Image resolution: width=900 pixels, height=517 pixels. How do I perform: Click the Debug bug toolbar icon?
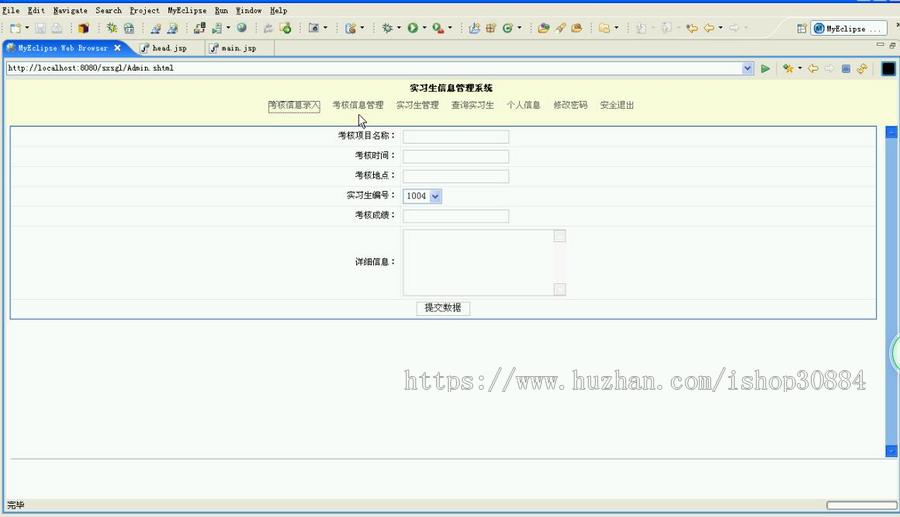[387, 28]
